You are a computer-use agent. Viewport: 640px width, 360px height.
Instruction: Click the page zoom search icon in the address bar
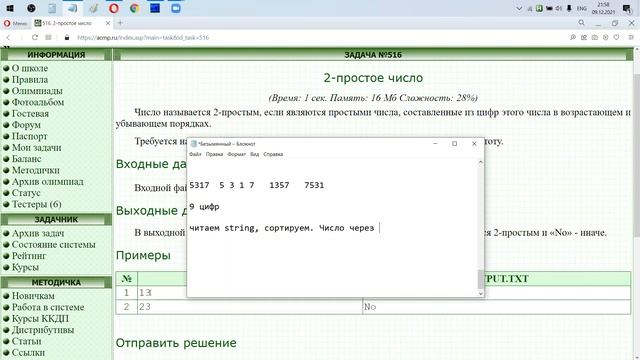tap(573, 37)
